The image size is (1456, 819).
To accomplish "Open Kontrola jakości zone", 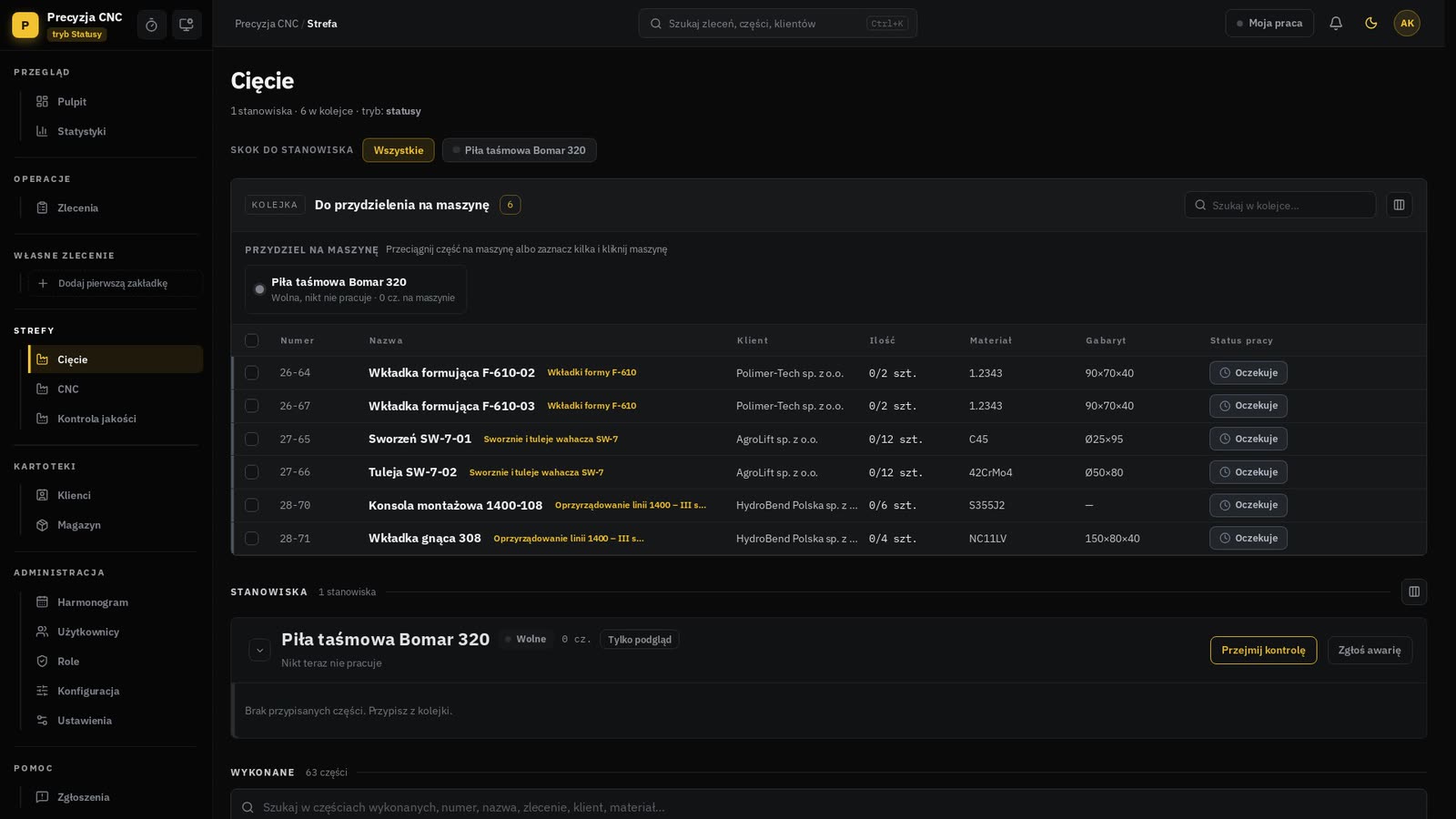I will click(x=114, y=419).
